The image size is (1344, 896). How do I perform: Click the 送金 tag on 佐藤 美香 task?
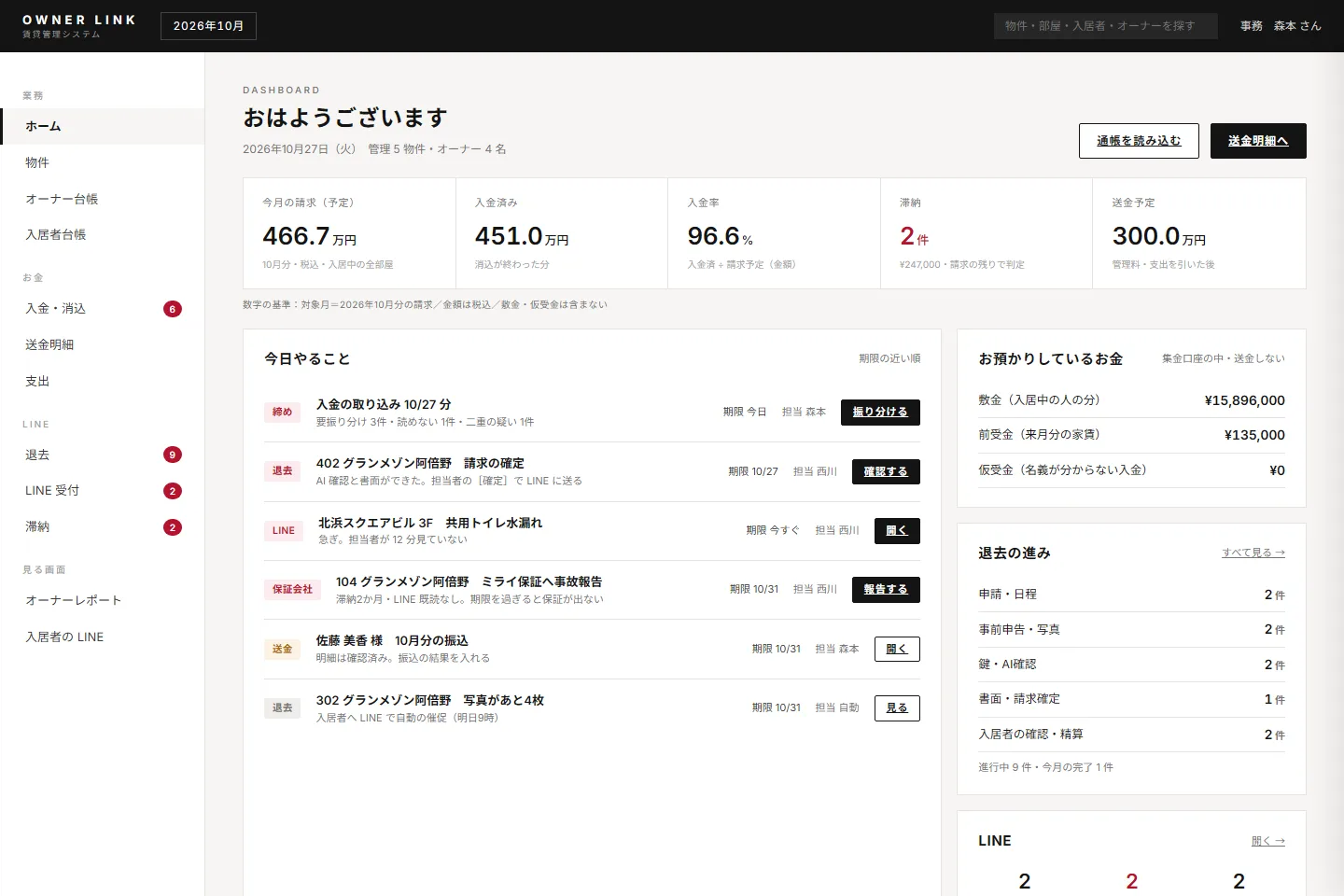point(282,649)
